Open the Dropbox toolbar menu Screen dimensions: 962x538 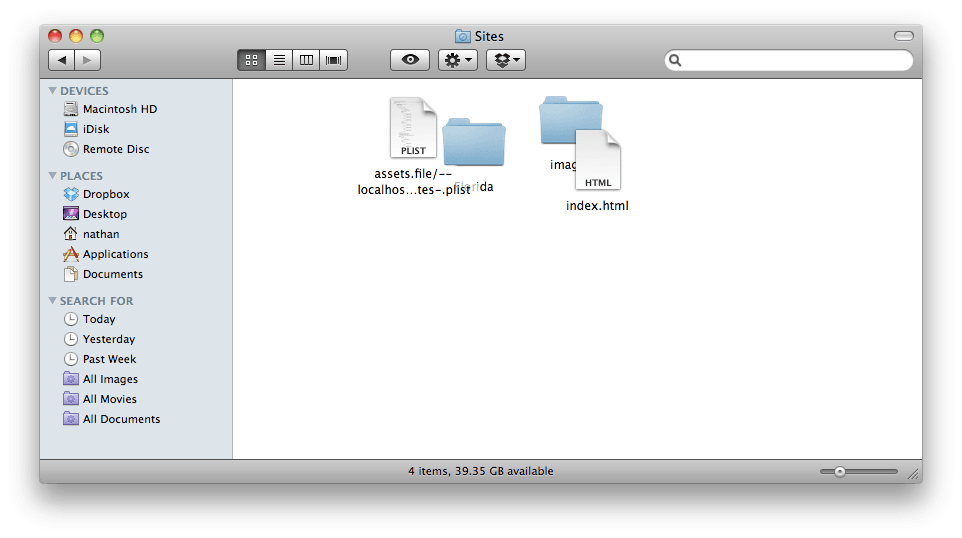coord(506,60)
